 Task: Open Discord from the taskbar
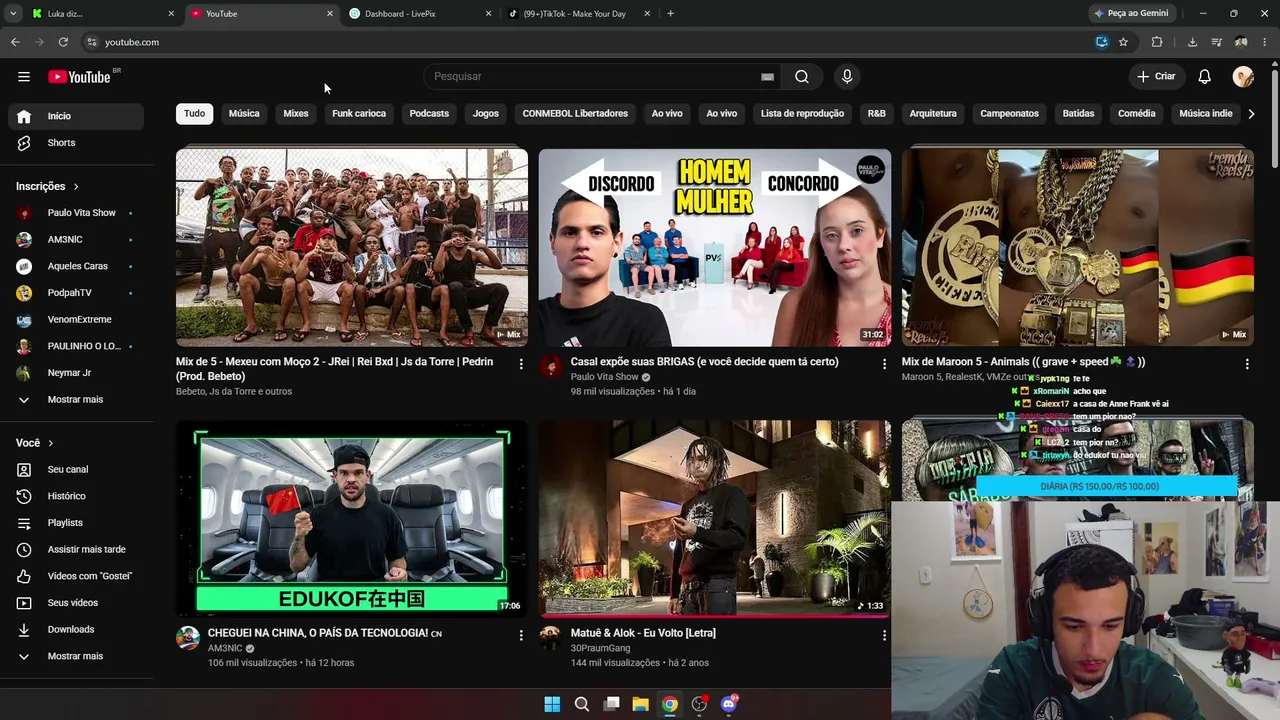coord(729,704)
